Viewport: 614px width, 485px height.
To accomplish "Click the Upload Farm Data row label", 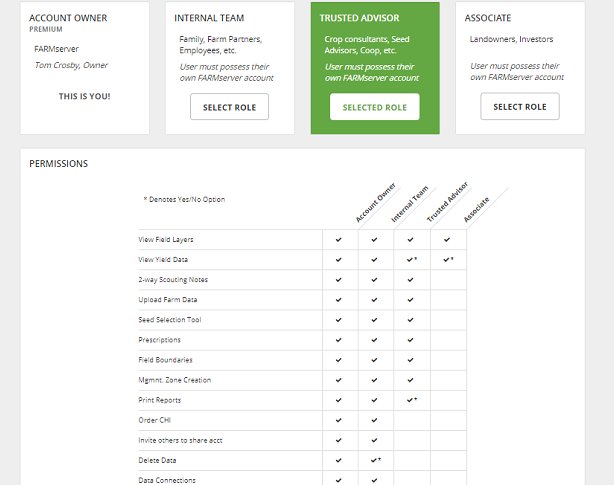I will (168, 299).
